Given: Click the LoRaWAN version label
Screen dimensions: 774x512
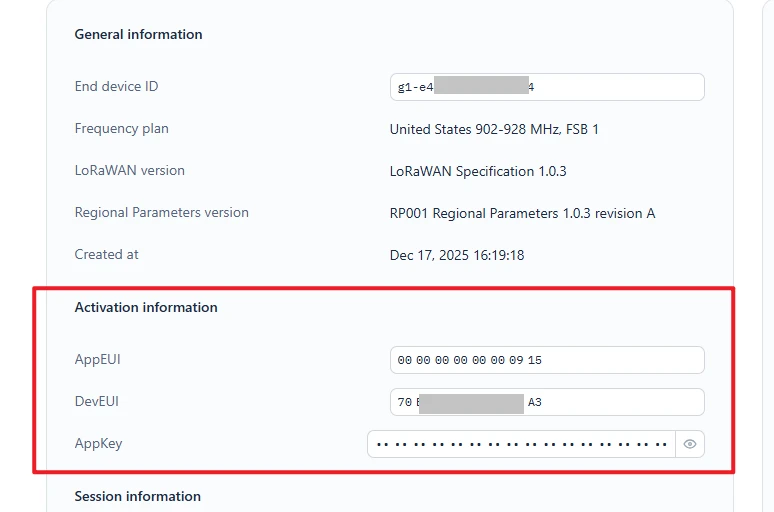Looking at the screenshot, I should (x=129, y=170).
